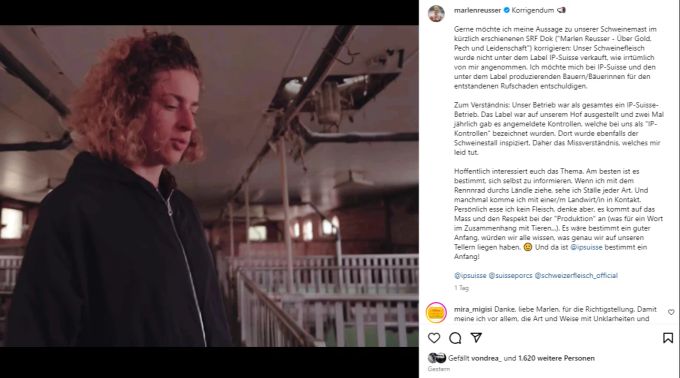Viewport: 680px width, 378px height.
Task: Click liker avatars beside Gefällt
Action: point(437,358)
